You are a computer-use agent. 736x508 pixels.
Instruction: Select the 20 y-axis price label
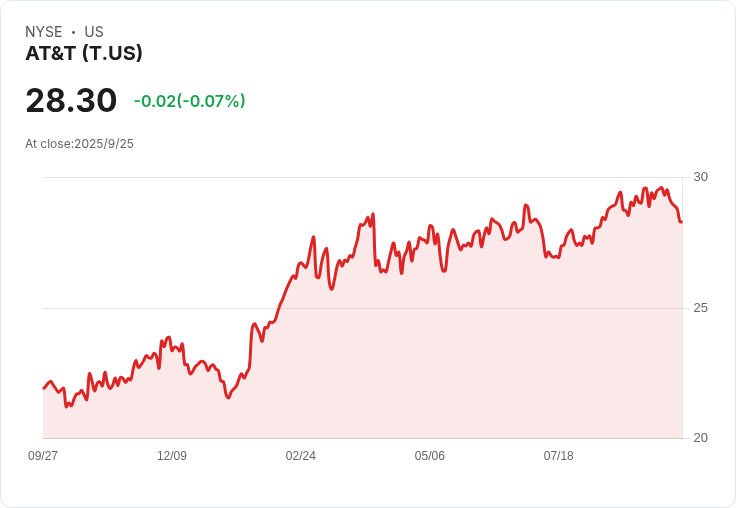click(700, 438)
